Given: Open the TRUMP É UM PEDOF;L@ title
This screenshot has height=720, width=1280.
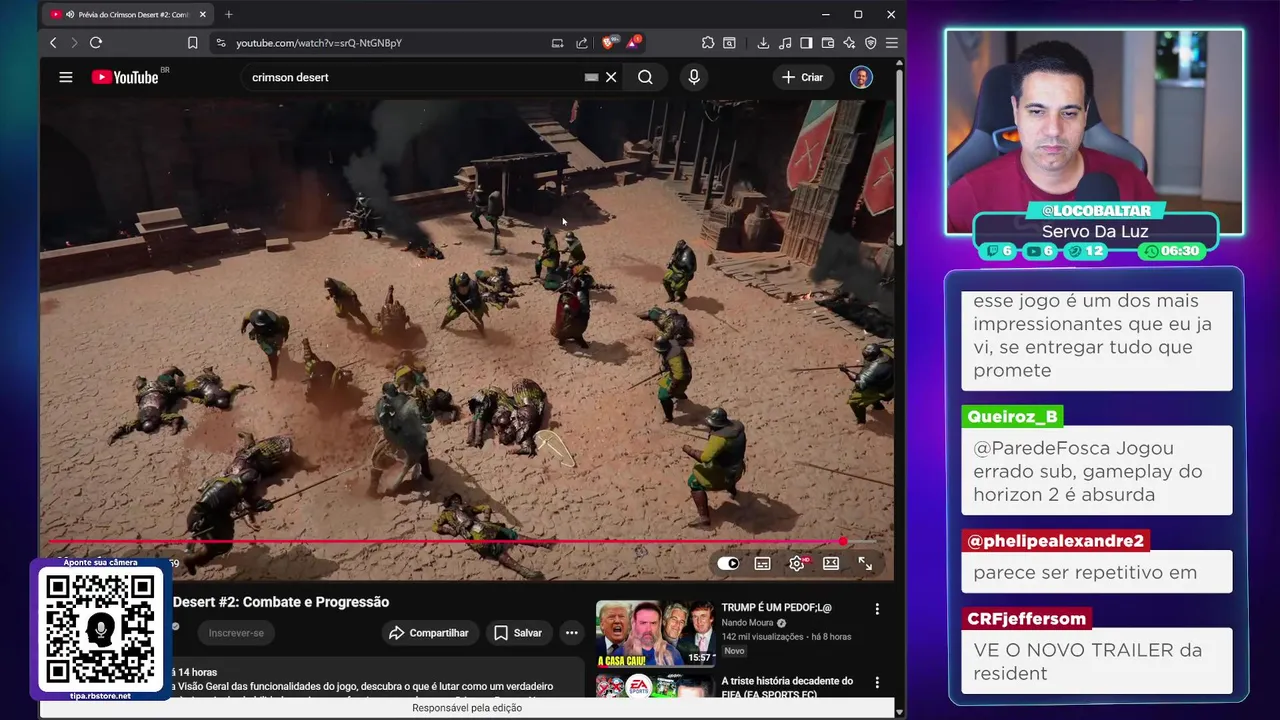Looking at the screenshot, I should (x=777, y=607).
